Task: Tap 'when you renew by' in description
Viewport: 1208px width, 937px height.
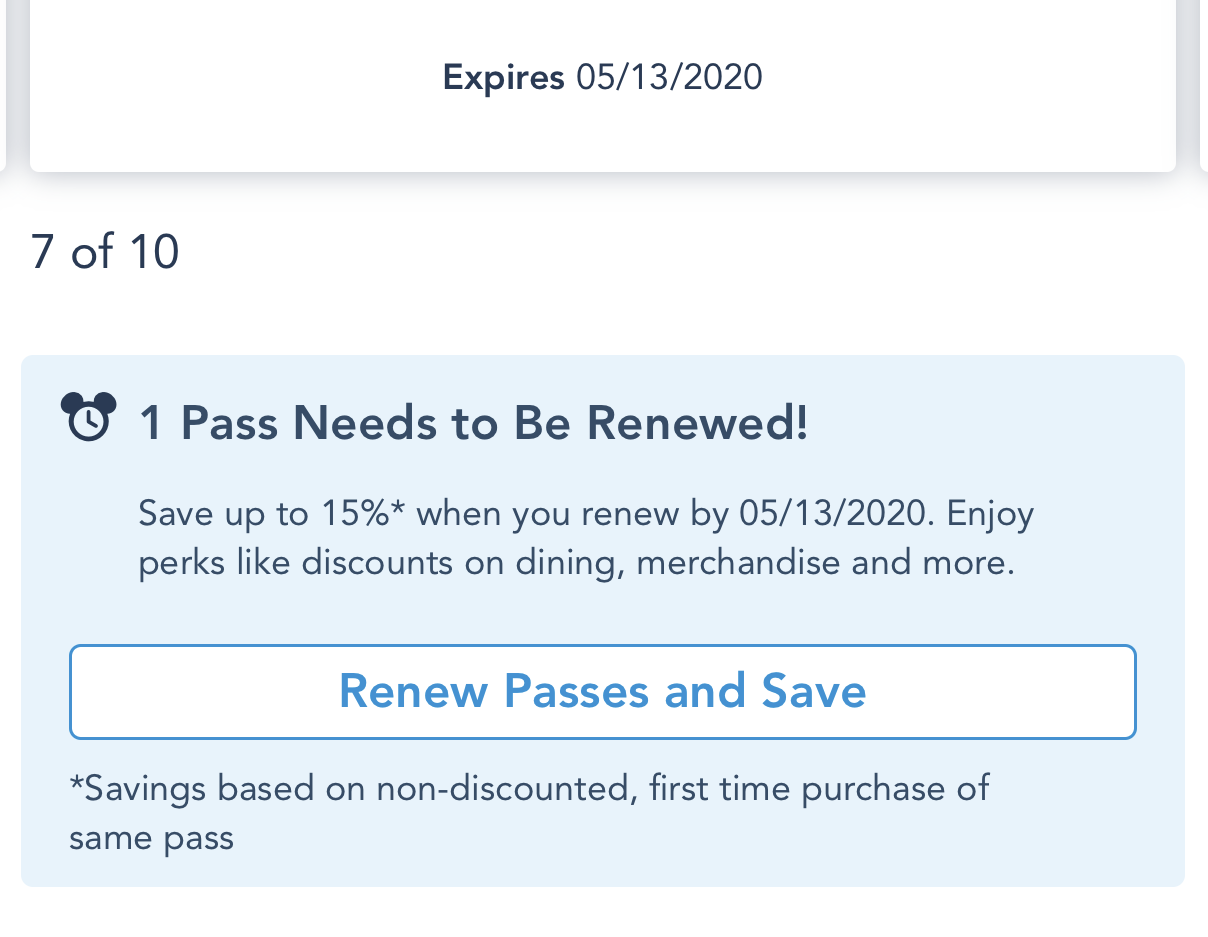Action: pyautogui.click(x=572, y=513)
